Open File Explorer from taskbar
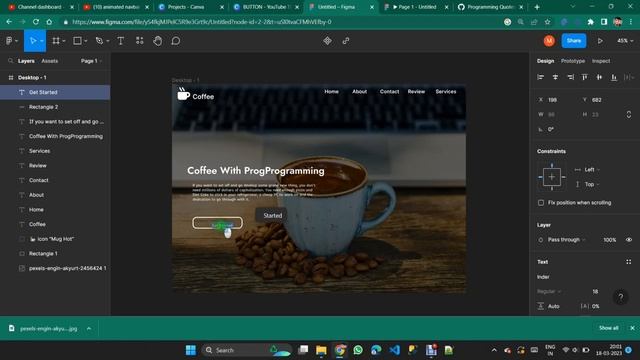640x360 pixels. tap(321, 350)
